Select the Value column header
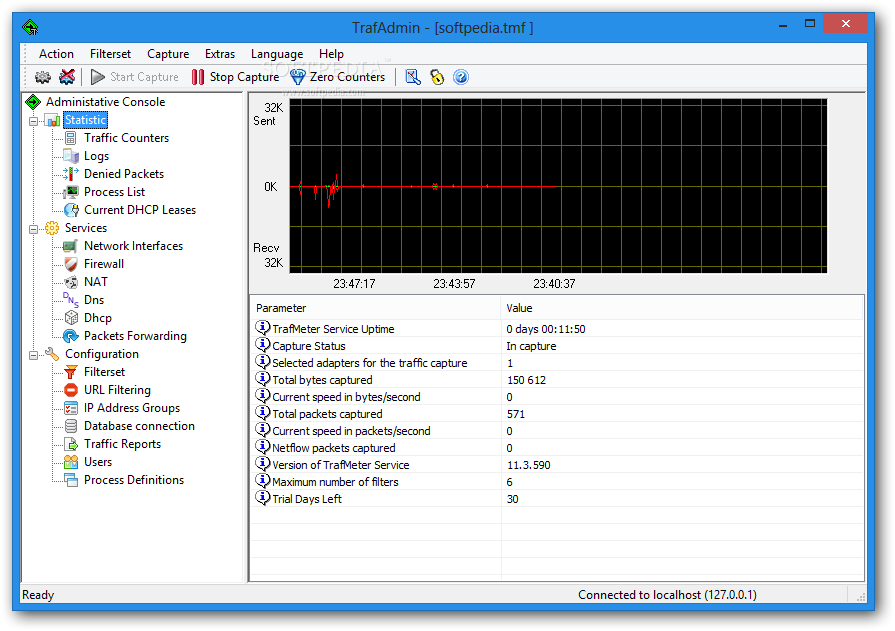 click(682, 308)
